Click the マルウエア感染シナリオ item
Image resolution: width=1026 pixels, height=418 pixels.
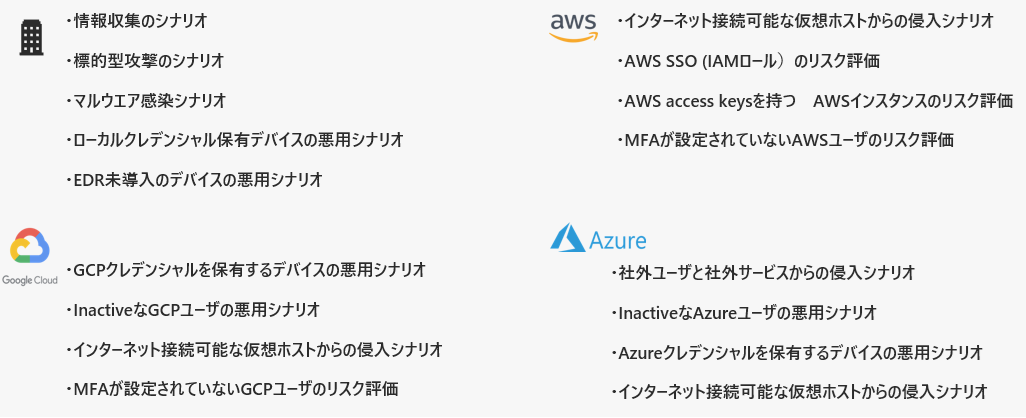(x=149, y=100)
